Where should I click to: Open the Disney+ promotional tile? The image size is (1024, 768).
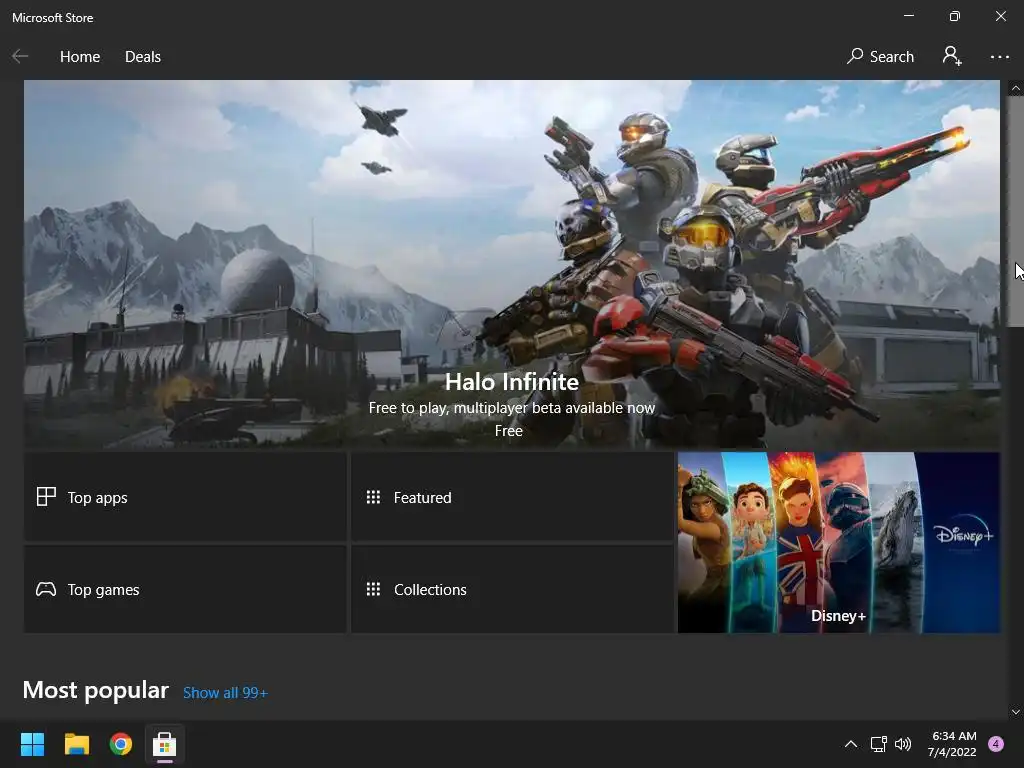pos(839,542)
